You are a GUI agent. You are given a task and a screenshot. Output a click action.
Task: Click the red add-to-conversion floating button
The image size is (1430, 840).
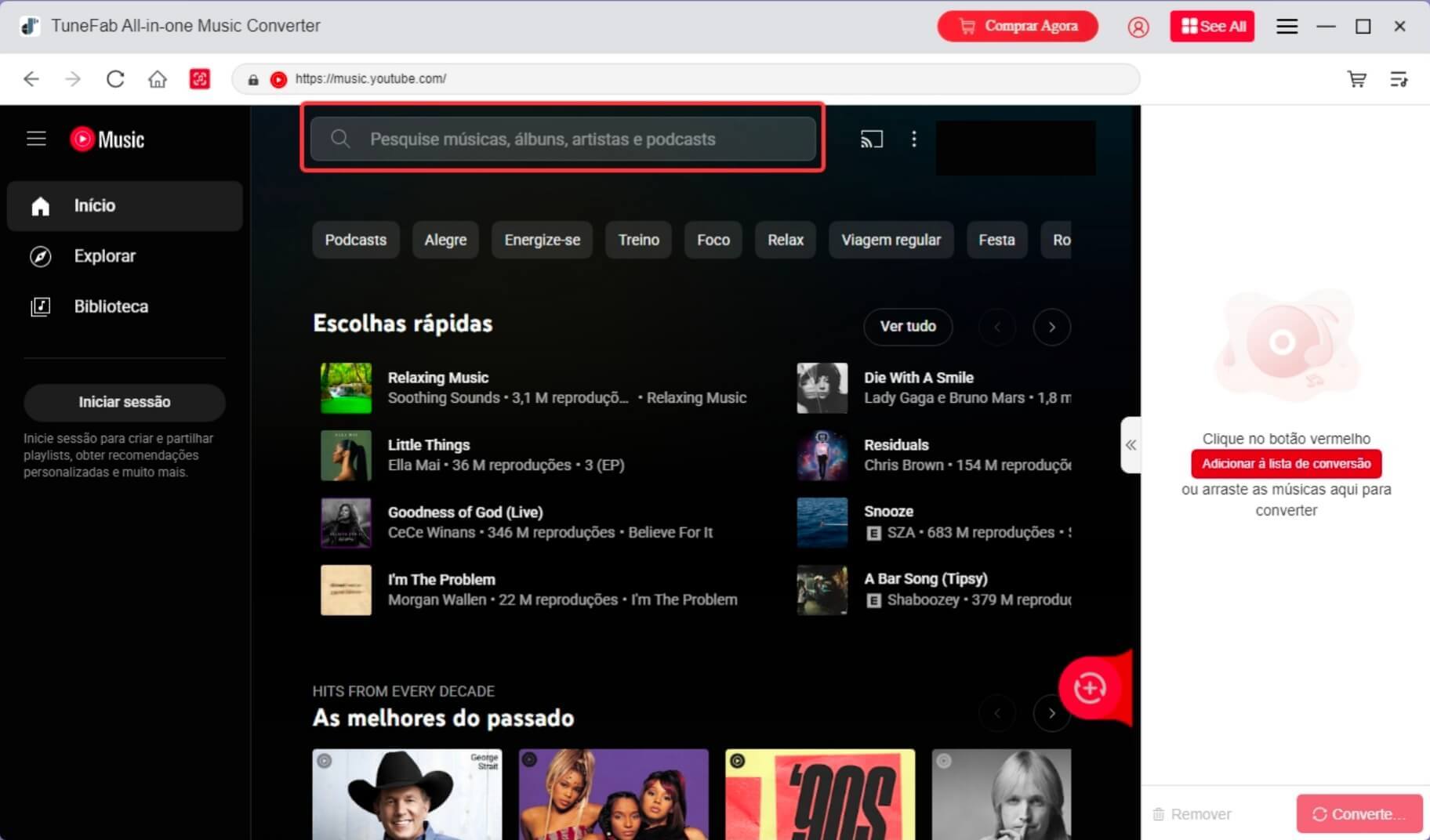point(1090,688)
